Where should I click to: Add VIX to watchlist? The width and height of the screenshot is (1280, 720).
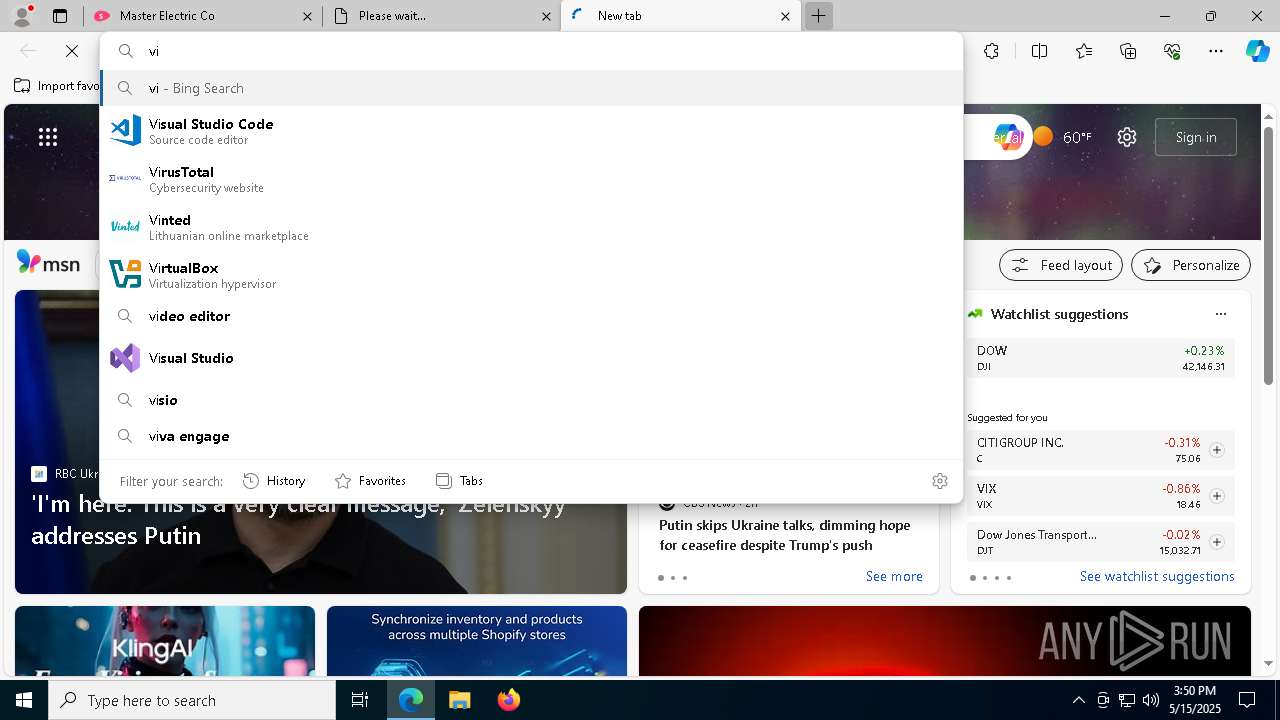point(1216,496)
